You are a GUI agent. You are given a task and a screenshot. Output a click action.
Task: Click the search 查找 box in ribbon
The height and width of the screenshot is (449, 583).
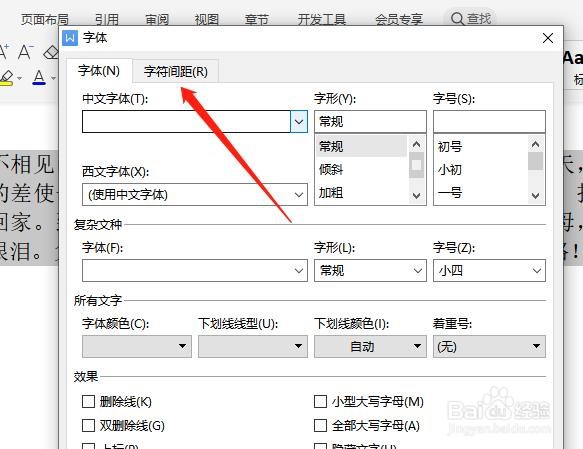coord(471,18)
